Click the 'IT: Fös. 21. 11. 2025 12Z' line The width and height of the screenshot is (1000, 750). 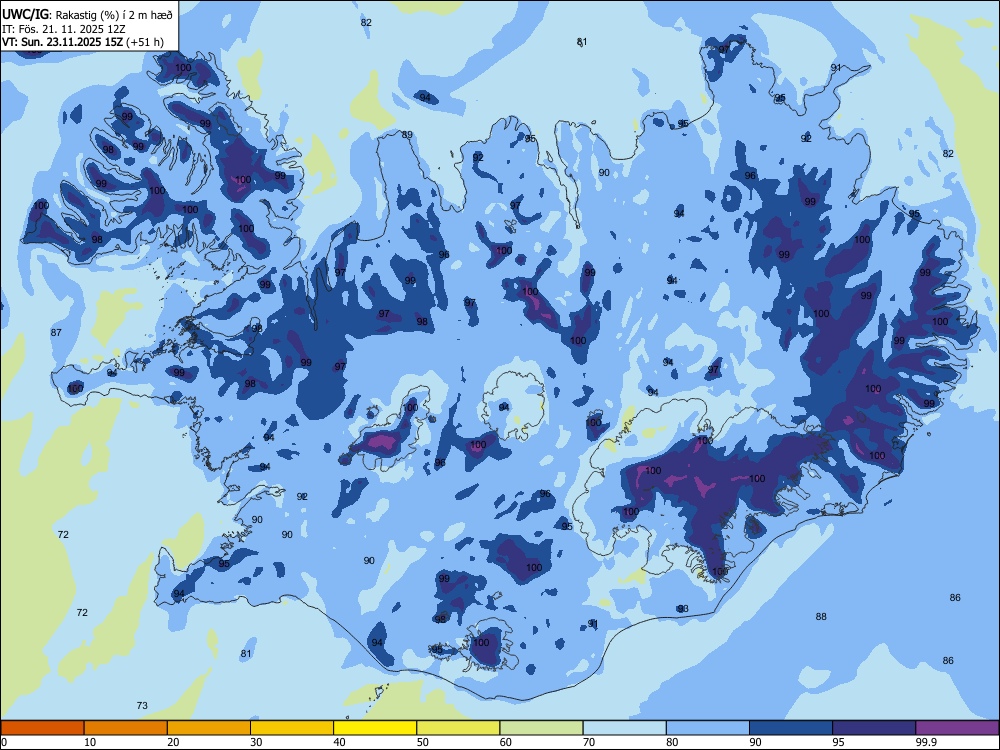64,29
